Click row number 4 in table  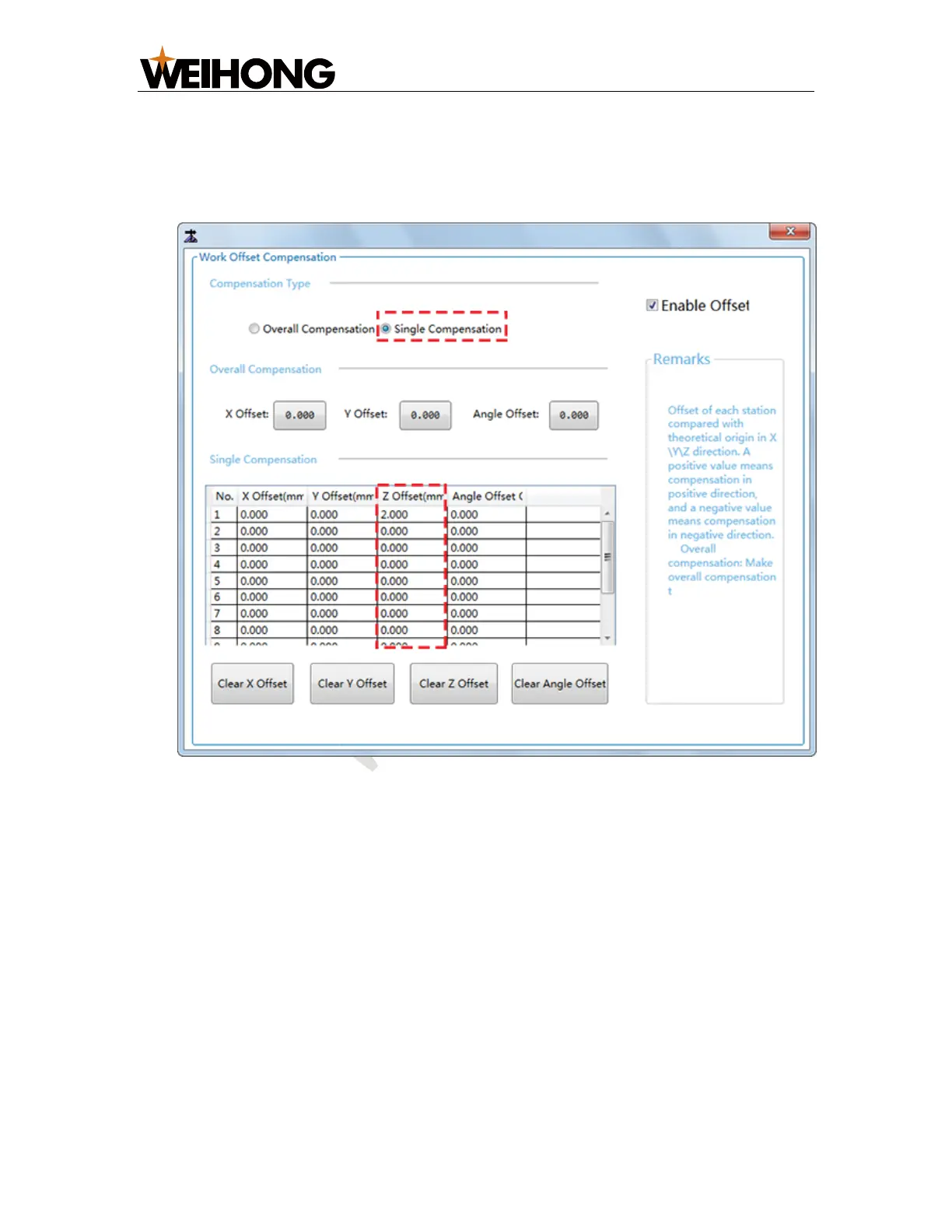pos(223,564)
